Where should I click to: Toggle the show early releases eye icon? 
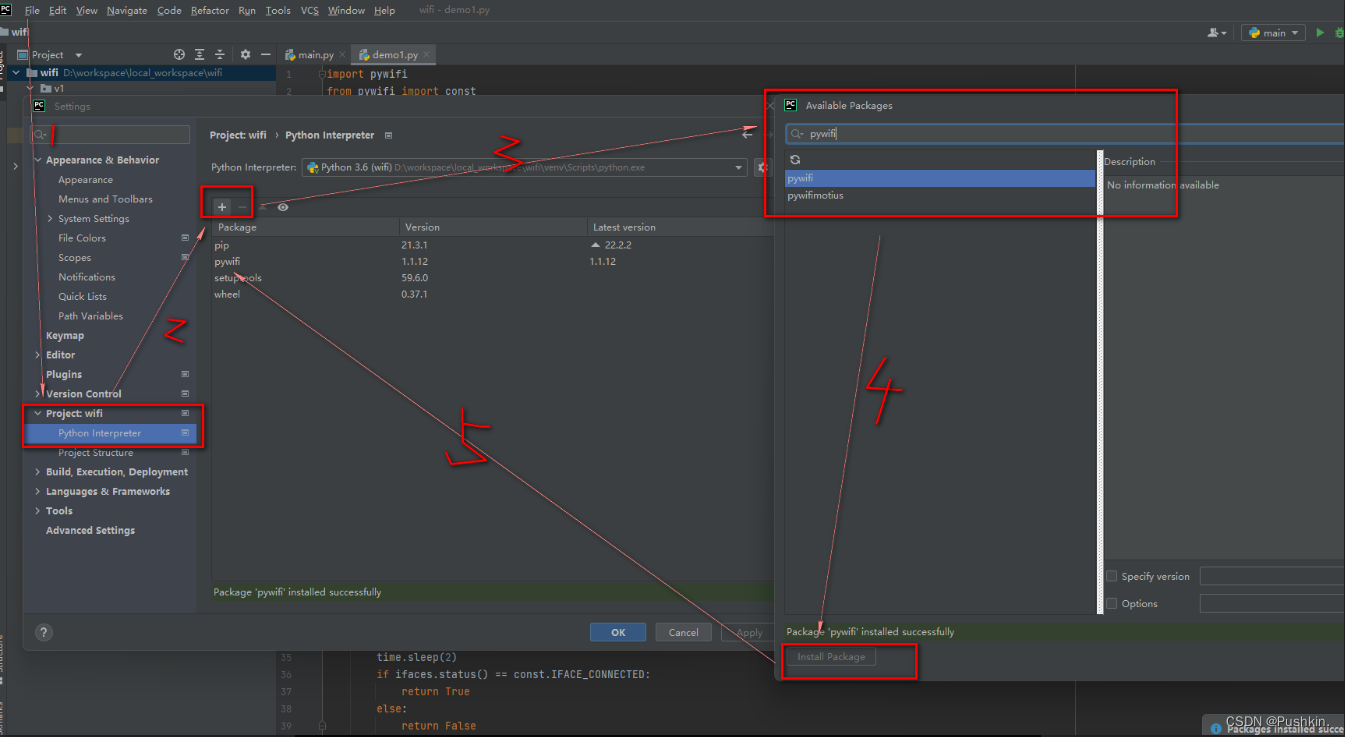[283, 207]
